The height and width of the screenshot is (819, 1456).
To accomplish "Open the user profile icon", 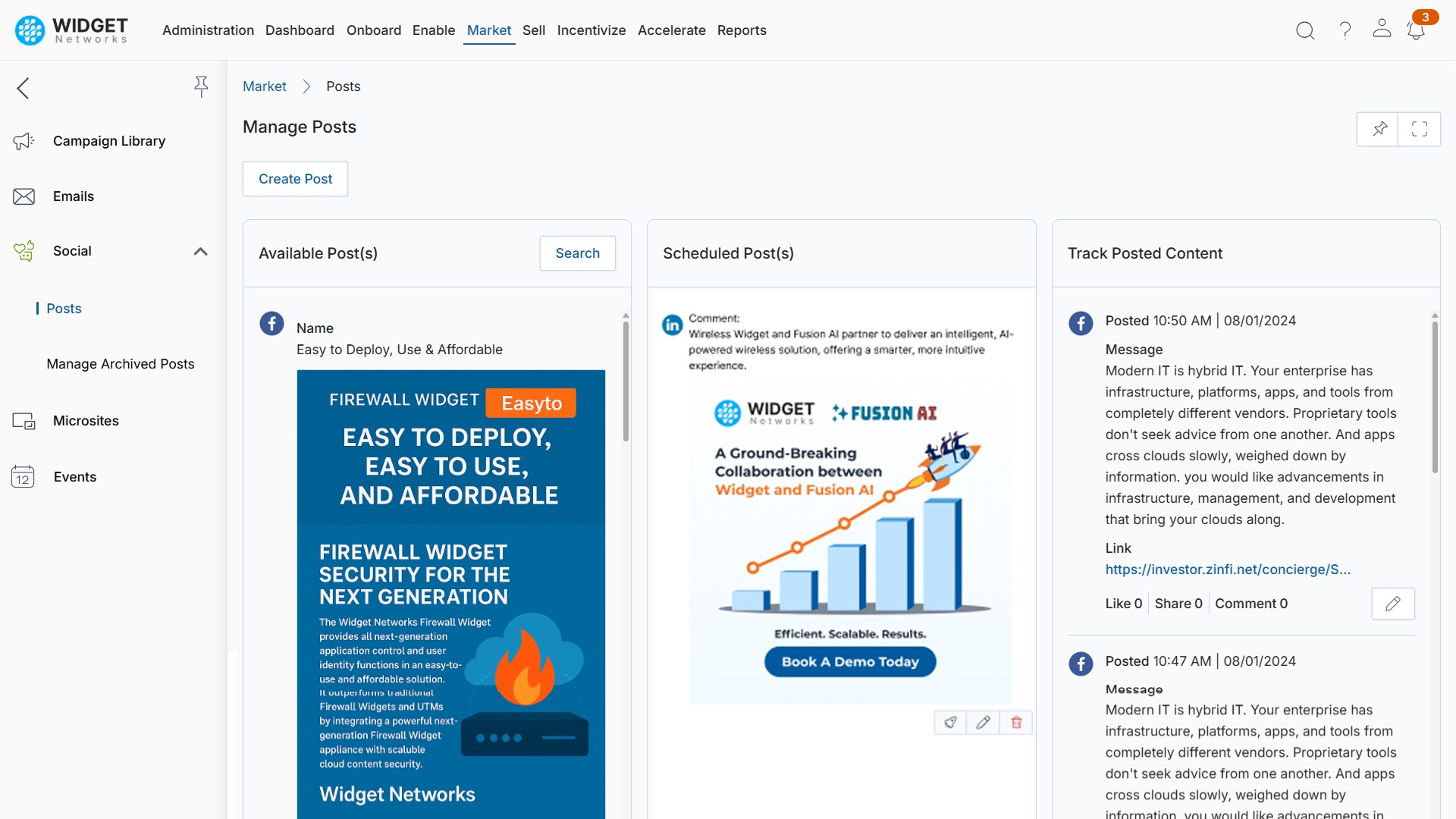I will (1381, 30).
